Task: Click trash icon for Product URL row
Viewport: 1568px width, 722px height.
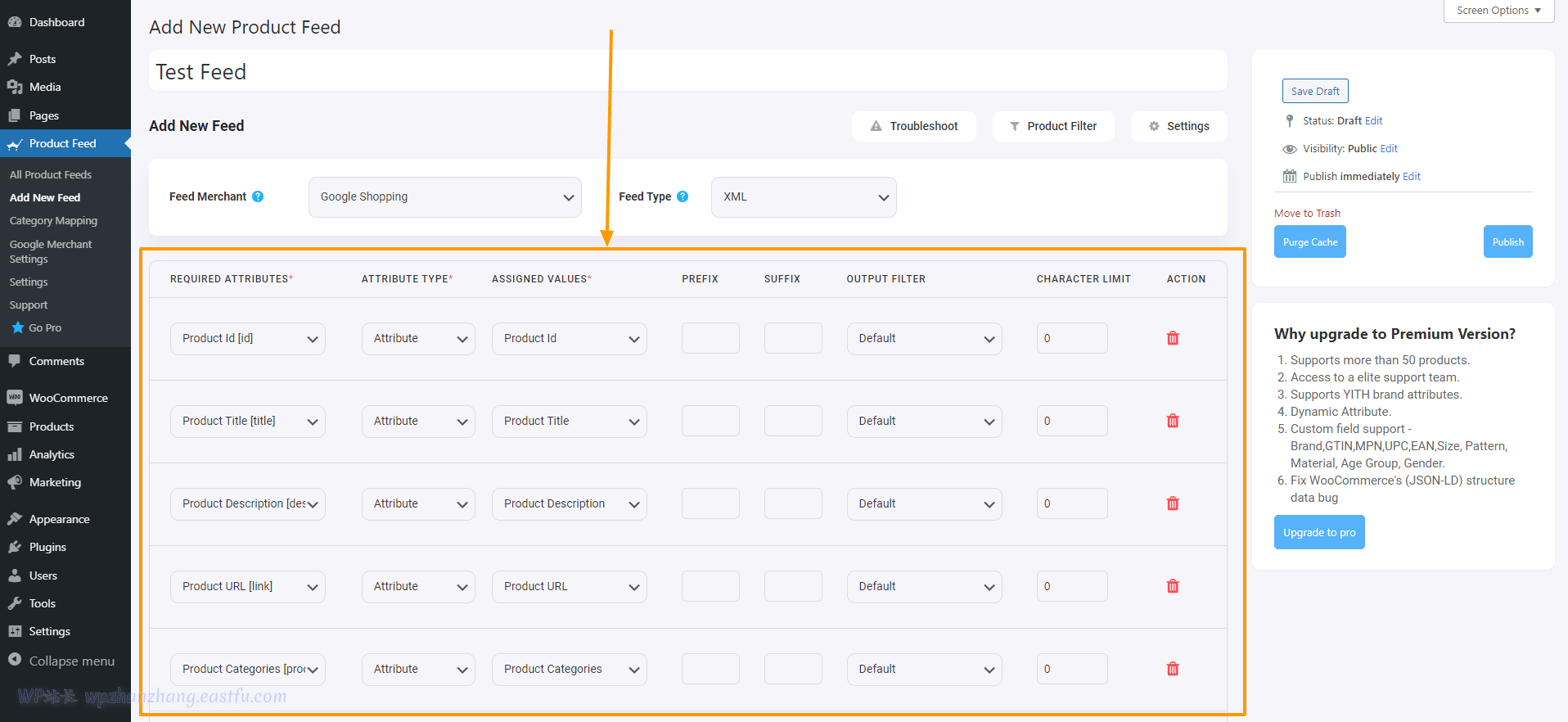Action: click(x=1172, y=586)
